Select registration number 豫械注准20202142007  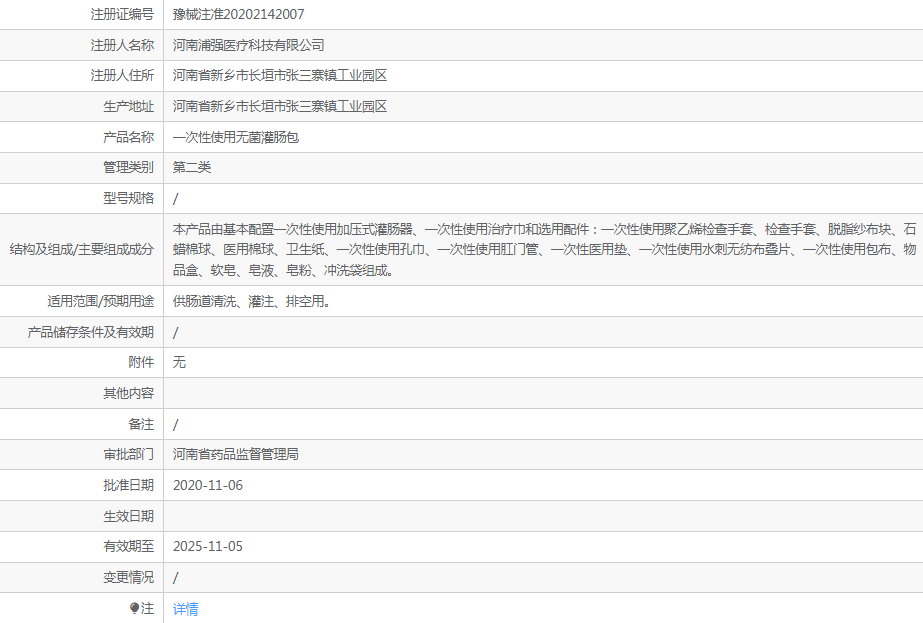pos(238,14)
